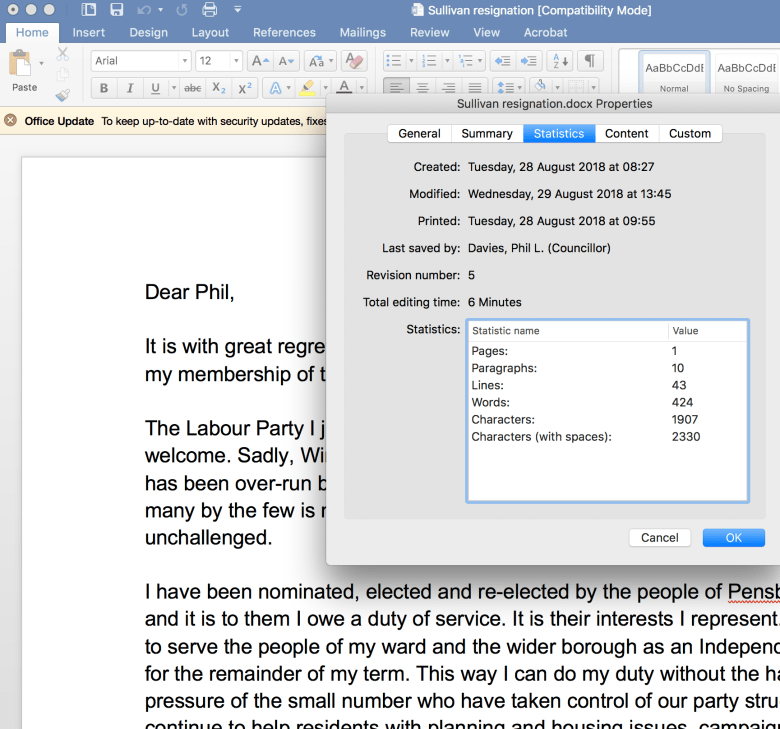Apply the font color A swatch
Viewport: 780px width, 729px height.
344,88
